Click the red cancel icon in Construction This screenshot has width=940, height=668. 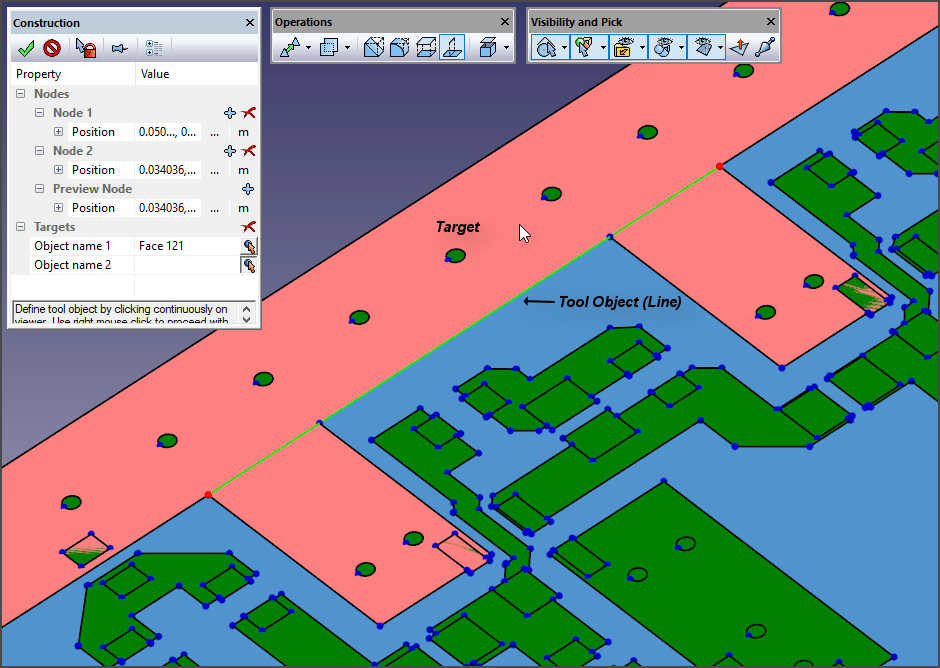52,48
